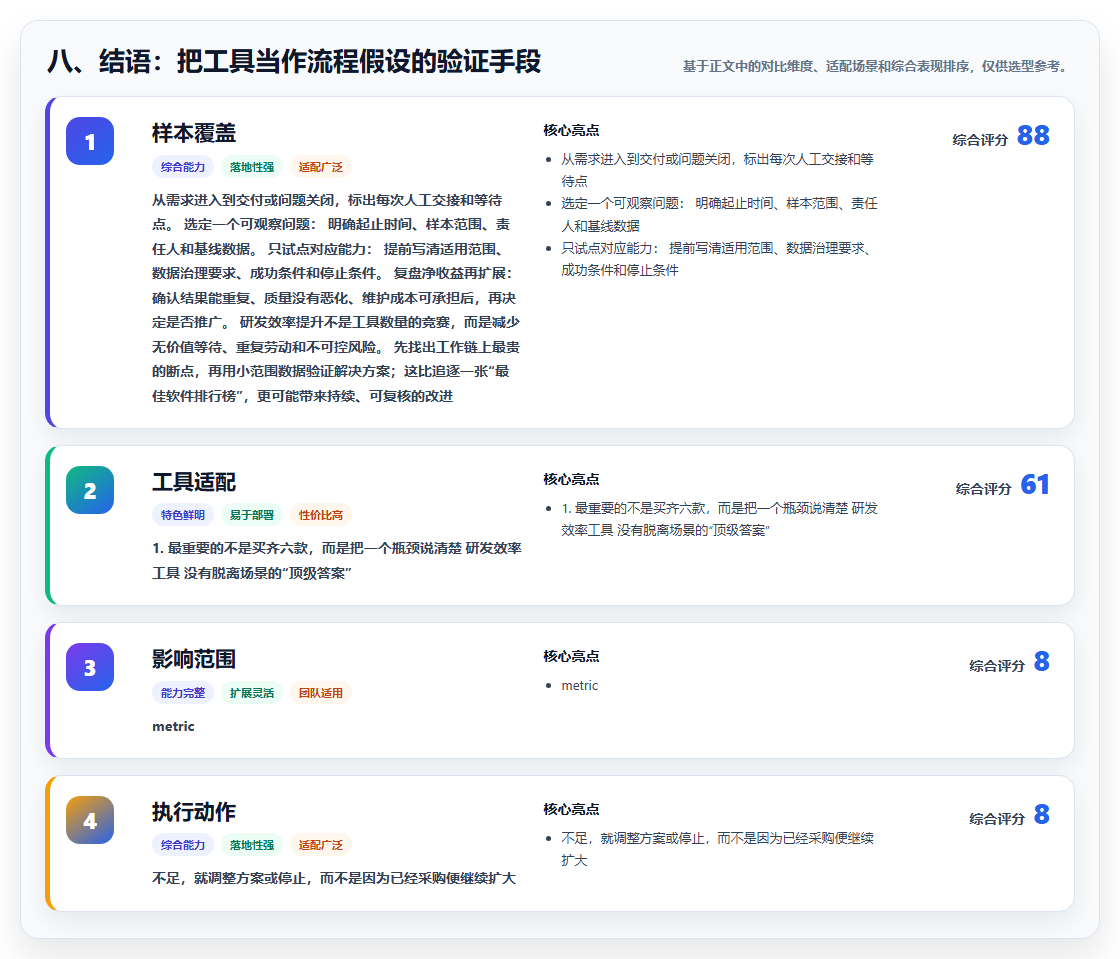Click the score value 88
The width and height of the screenshot is (1120, 959).
1033,136
